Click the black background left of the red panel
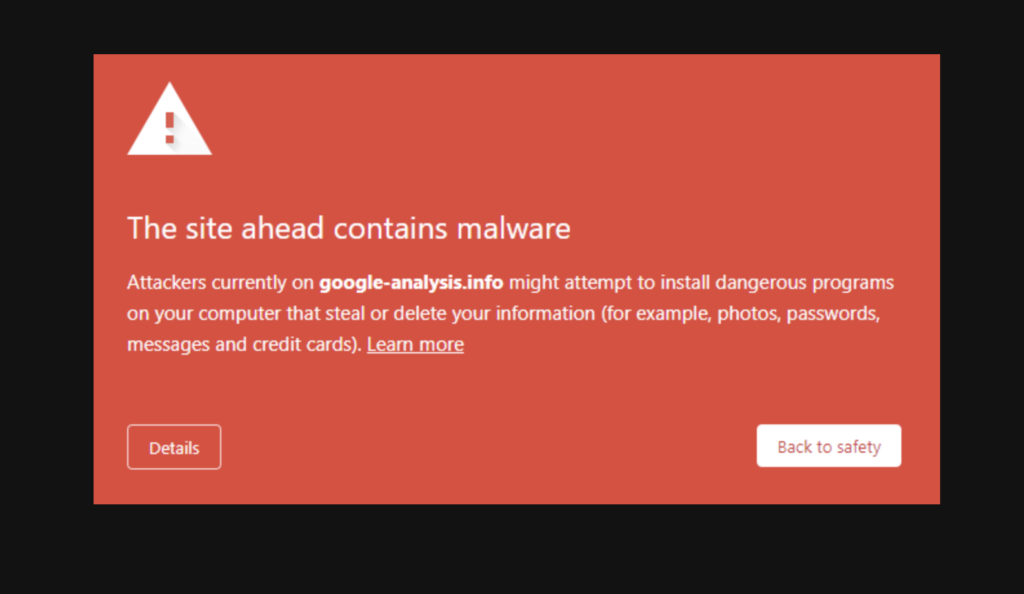Viewport: 1024px width, 594px height. click(46, 280)
